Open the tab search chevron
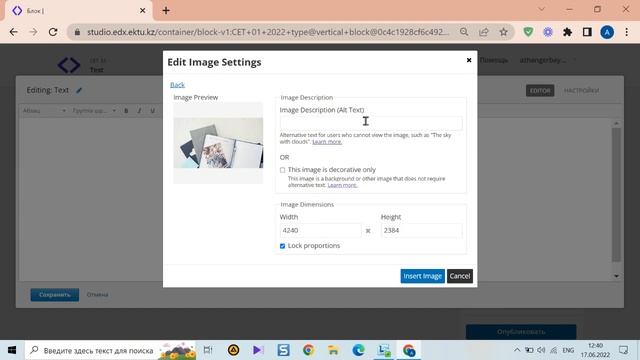 pyautogui.click(x=542, y=9)
